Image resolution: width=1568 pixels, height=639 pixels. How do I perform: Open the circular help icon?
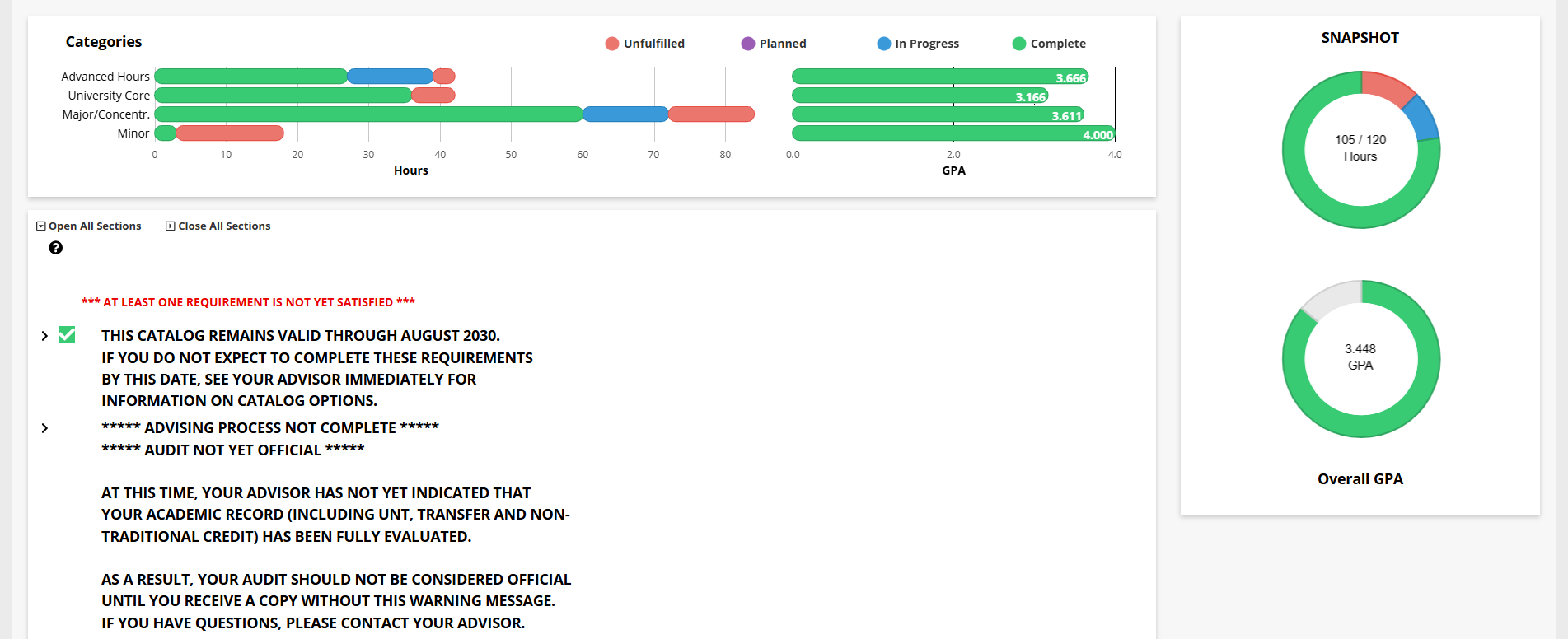[55, 247]
